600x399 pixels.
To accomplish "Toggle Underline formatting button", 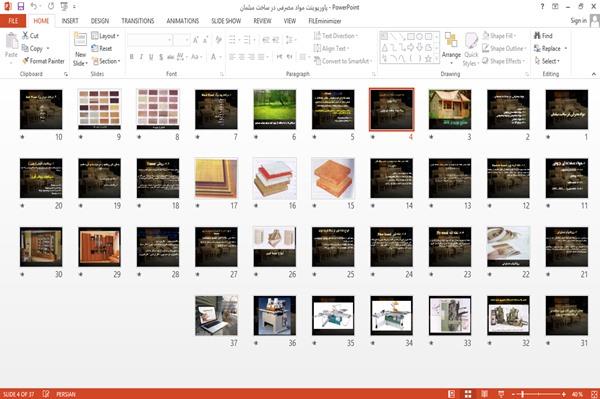I will point(151,57).
